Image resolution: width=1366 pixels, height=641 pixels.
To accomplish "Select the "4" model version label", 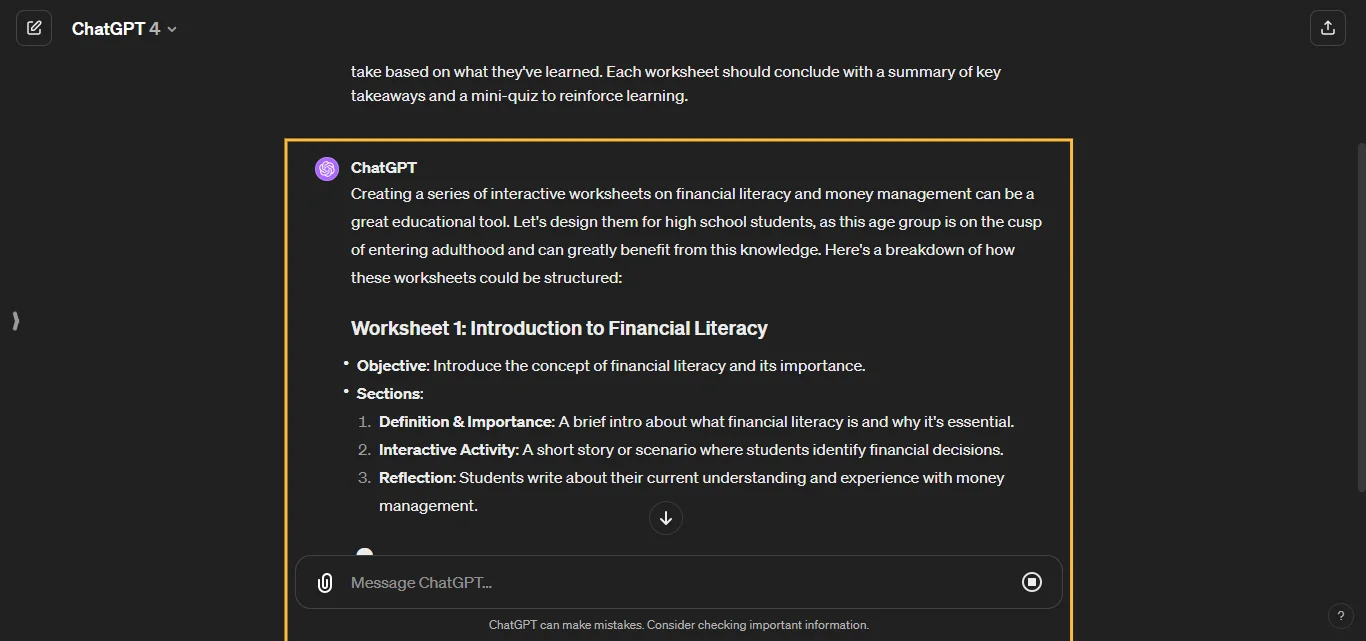I will tap(156, 28).
